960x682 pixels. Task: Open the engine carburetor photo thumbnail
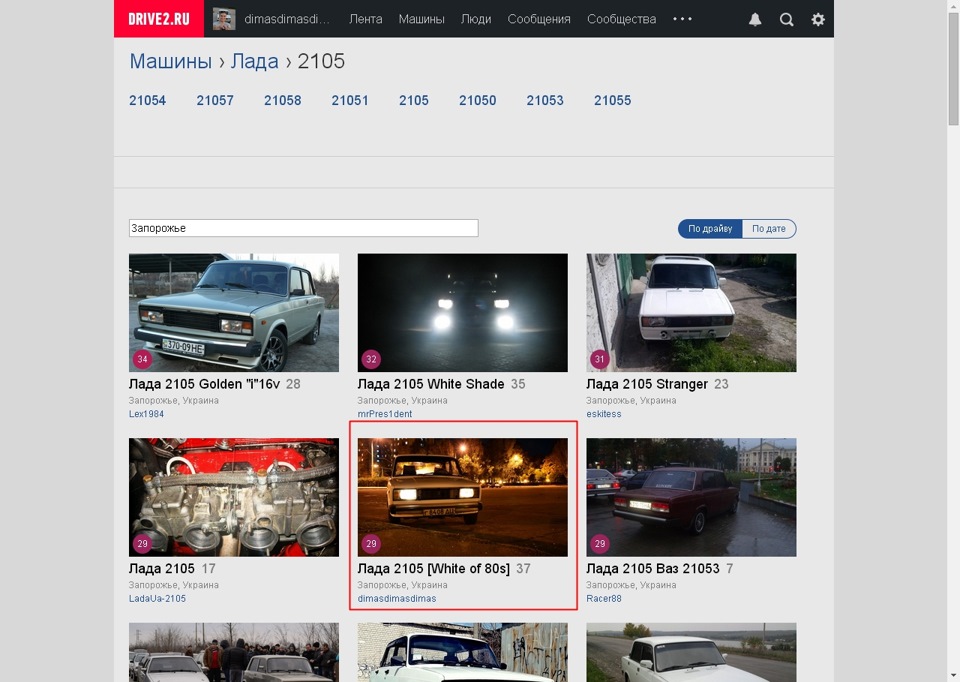pos(234,497)
